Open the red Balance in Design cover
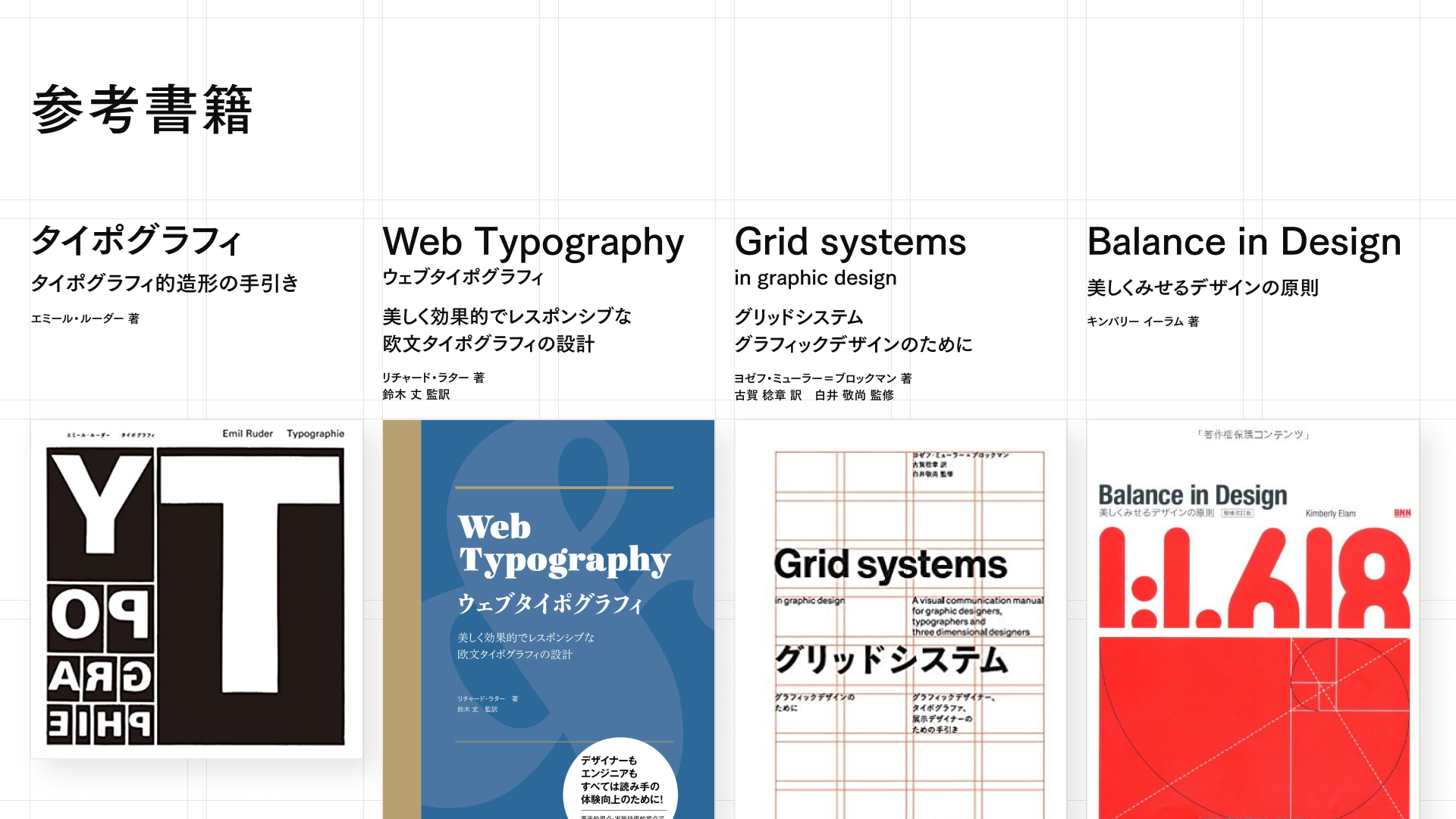Image resolution: width=1456 pixels, height=819 pixels. point(1253,620)
